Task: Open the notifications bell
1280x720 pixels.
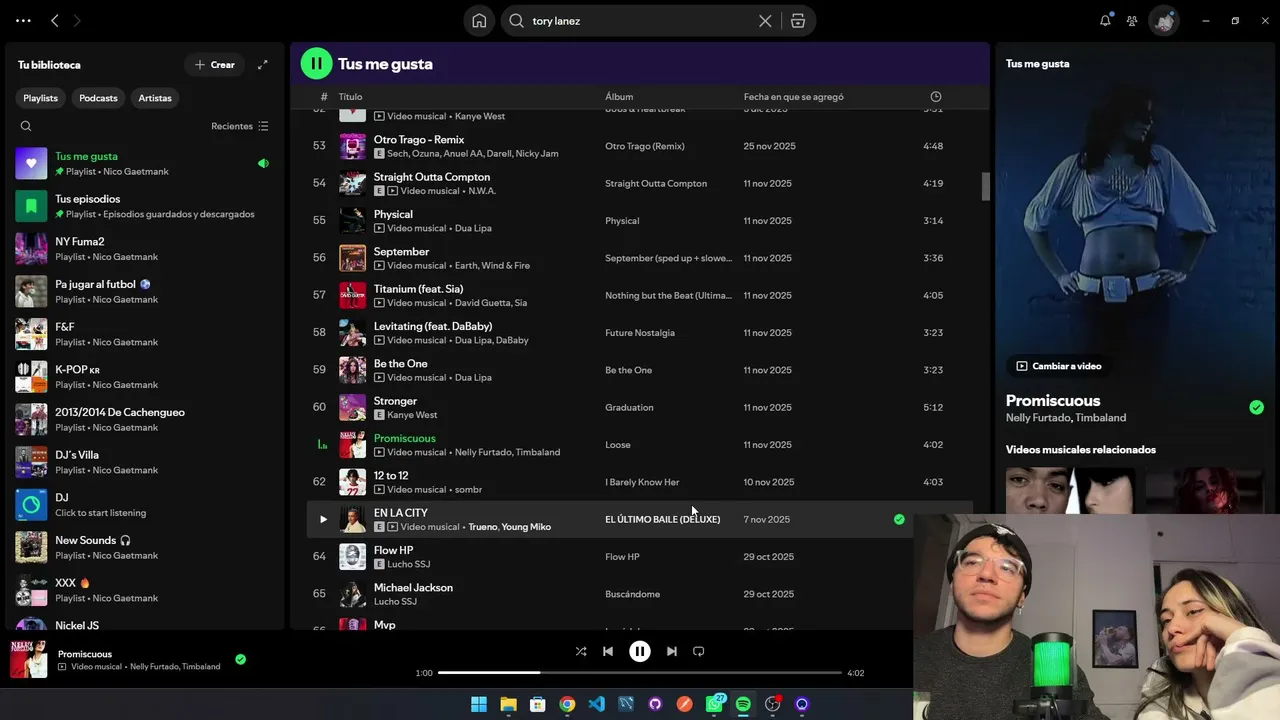Action: [x=1105, y=20]
